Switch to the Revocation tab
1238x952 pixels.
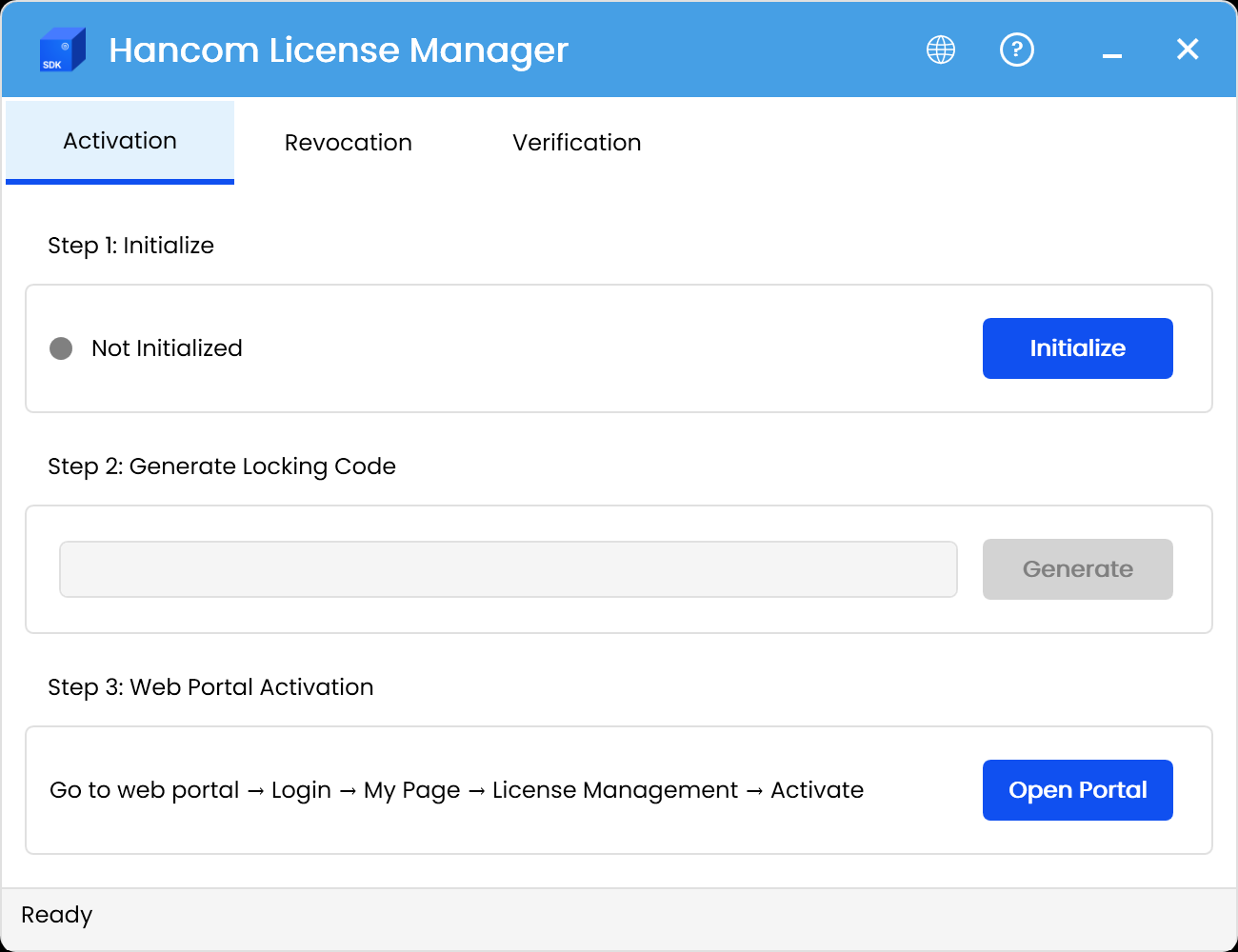point(348,142)
